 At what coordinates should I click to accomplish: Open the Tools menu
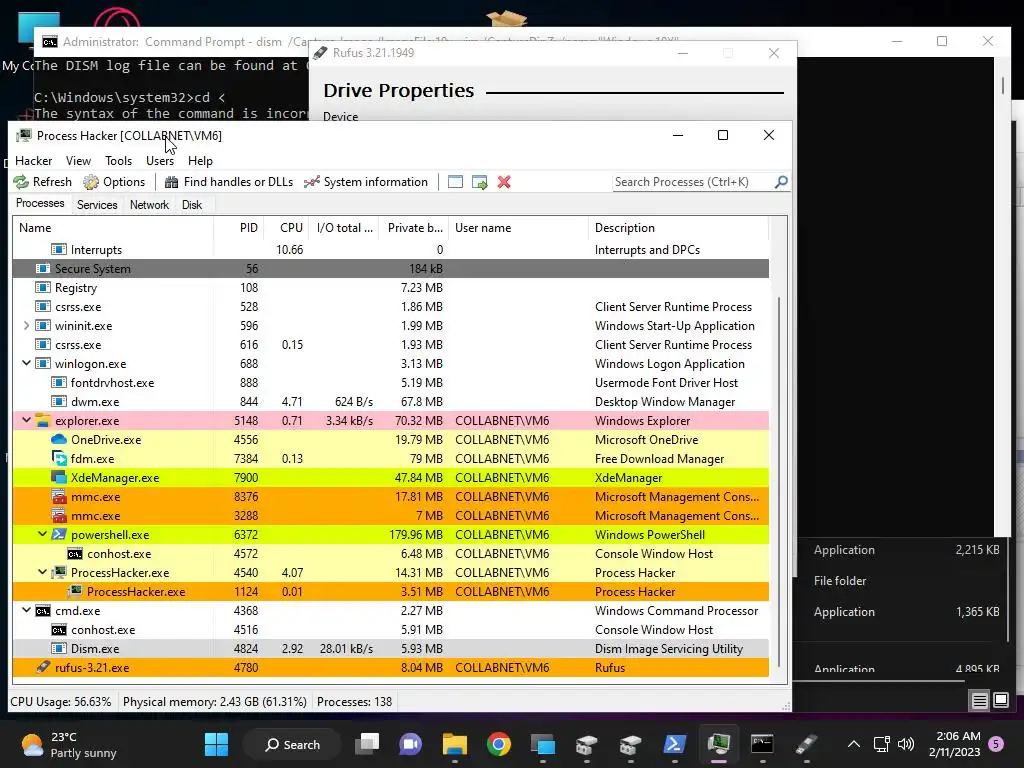118,161
